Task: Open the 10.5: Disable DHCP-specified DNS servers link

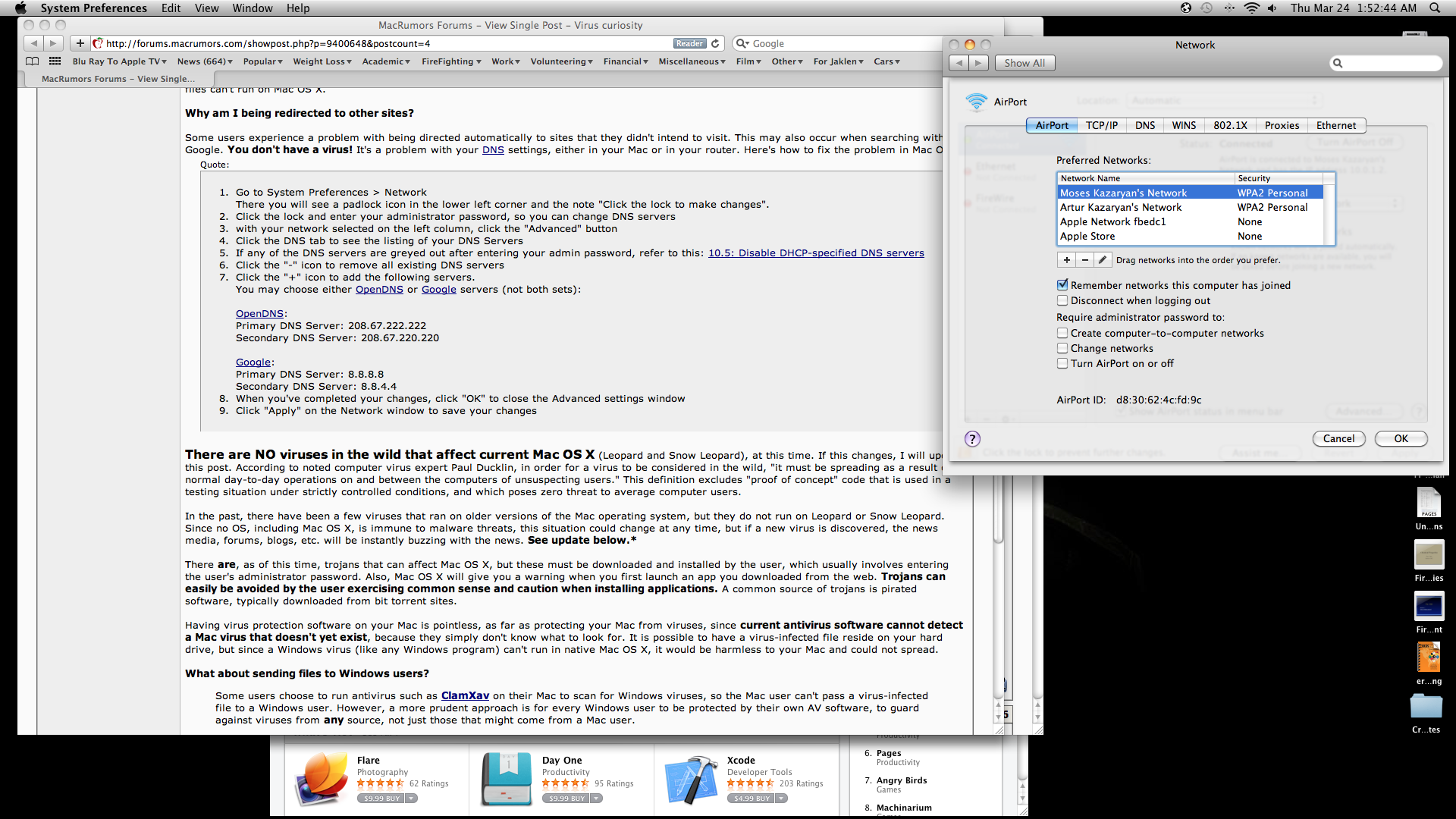Action: (816, 253)
